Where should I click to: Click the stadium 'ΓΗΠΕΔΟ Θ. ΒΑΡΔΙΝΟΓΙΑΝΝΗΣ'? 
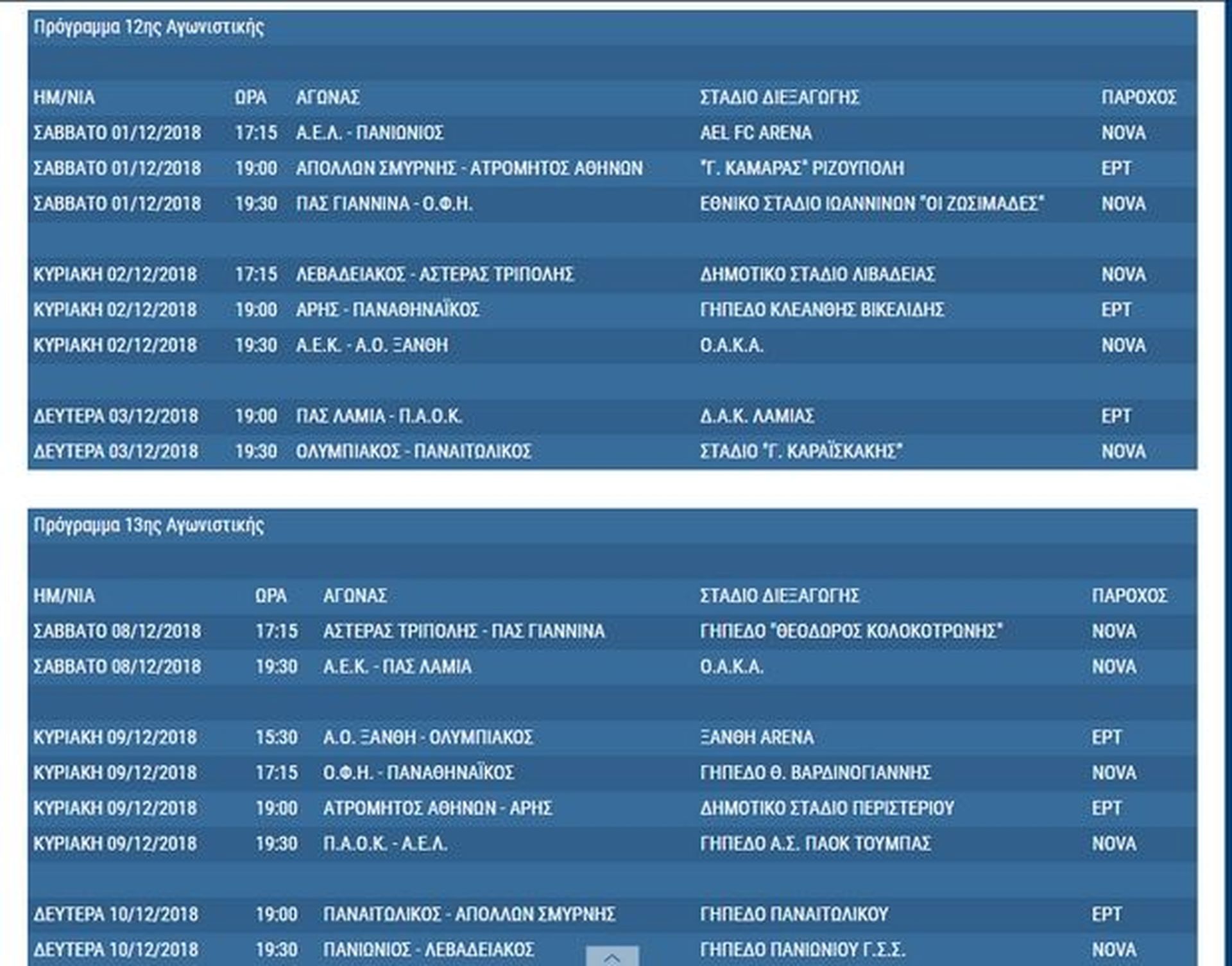point(816,773)
